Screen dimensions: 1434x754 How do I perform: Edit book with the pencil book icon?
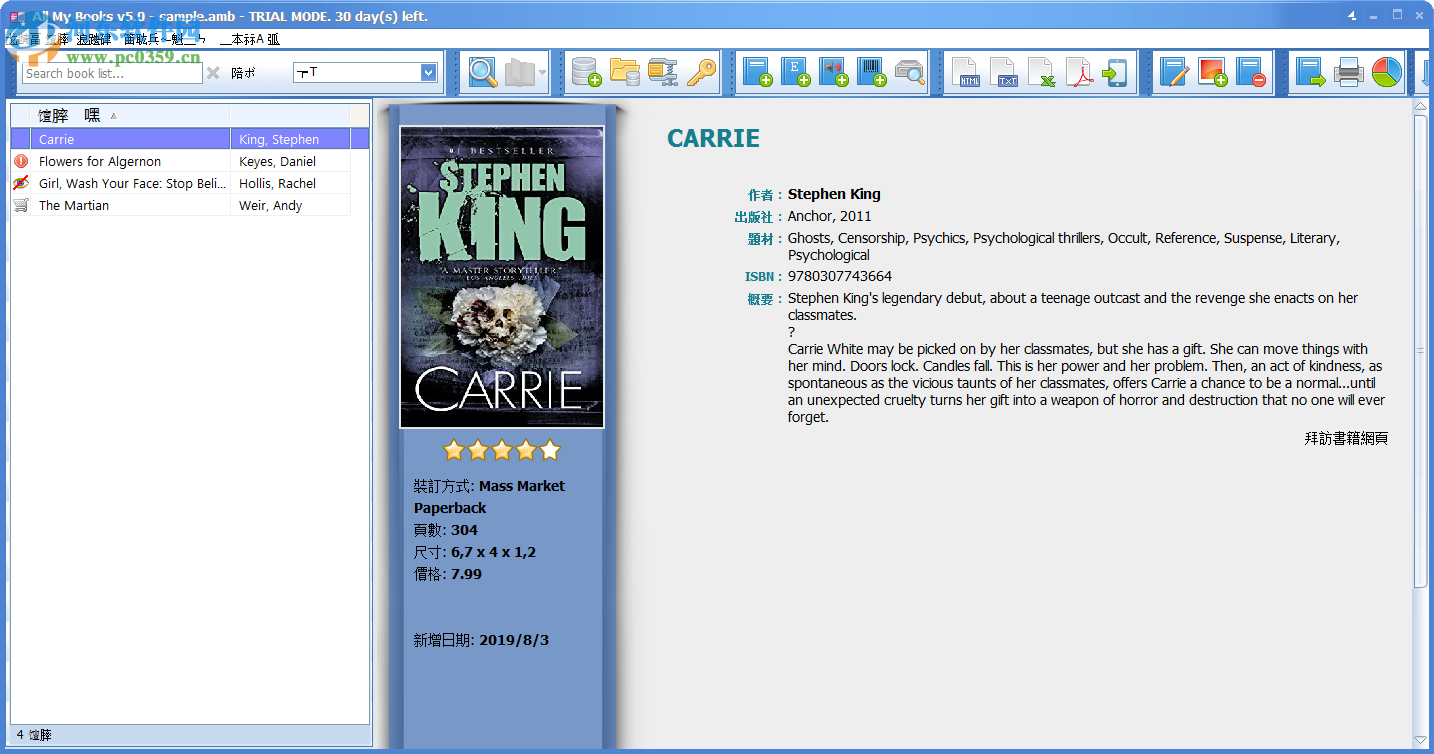point(1175,72)
